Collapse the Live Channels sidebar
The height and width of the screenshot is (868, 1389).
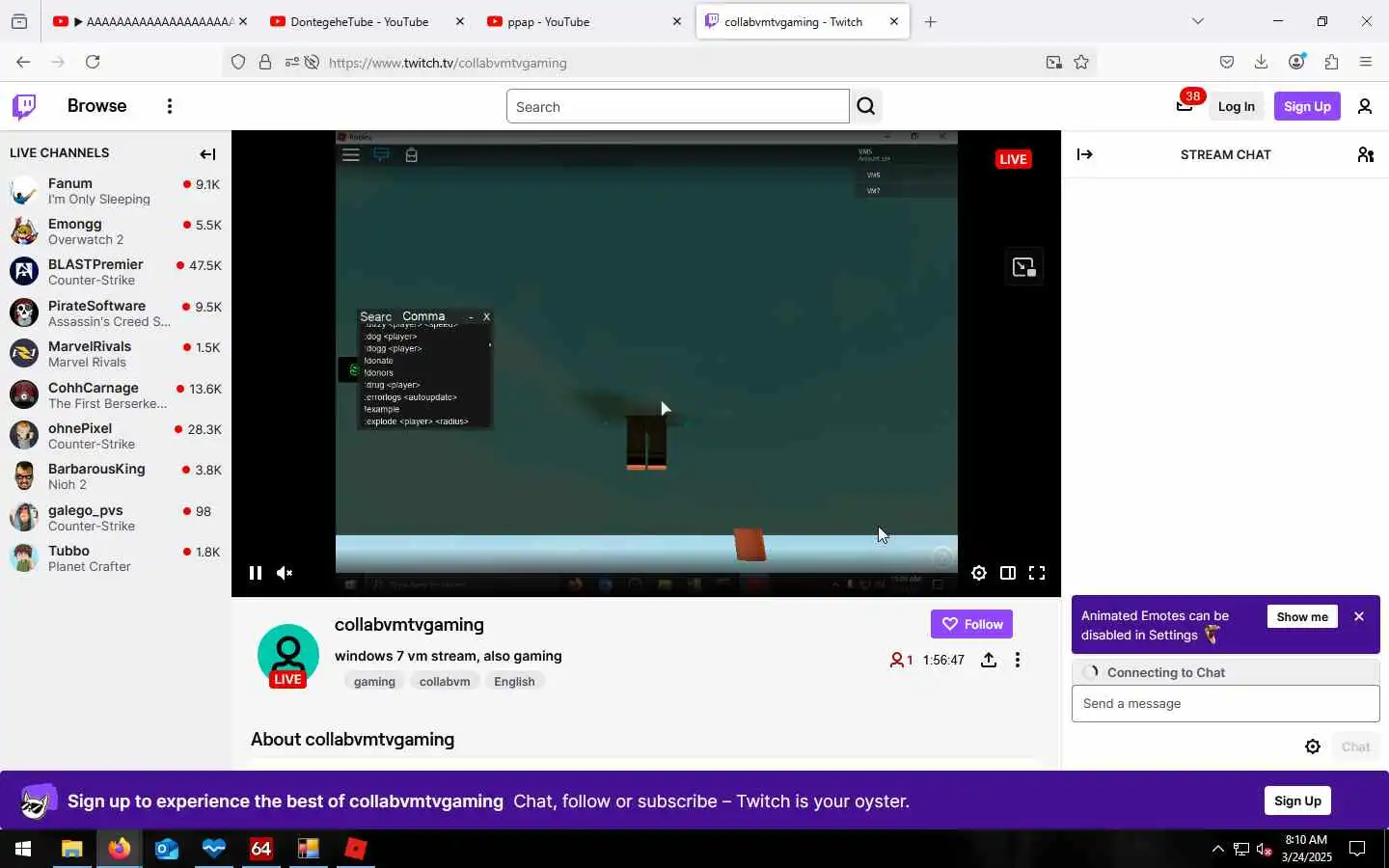click(x=207, y=154)
